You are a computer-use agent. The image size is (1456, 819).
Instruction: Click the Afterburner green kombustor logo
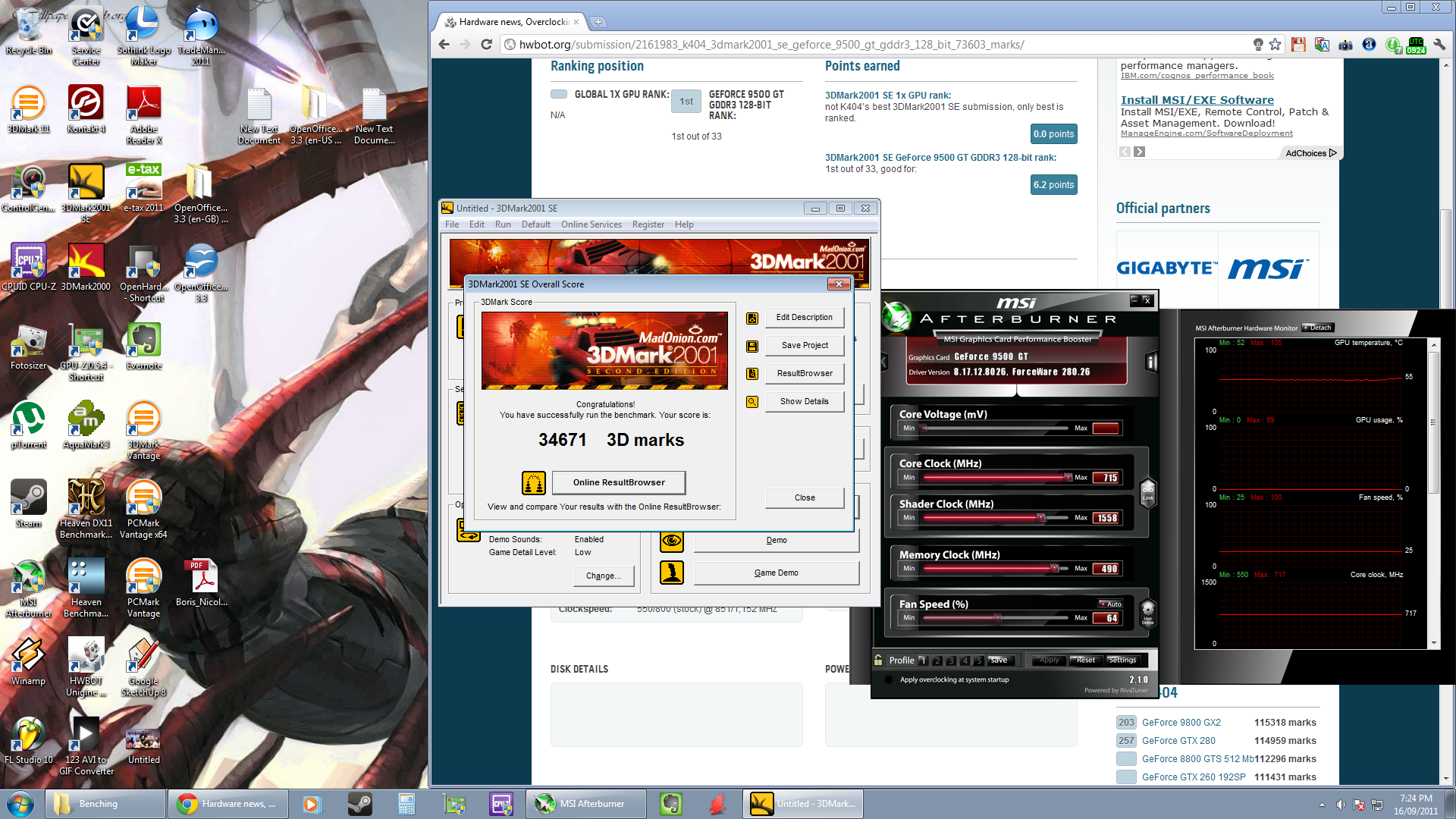pyautogui.click(x=896, y=315)
